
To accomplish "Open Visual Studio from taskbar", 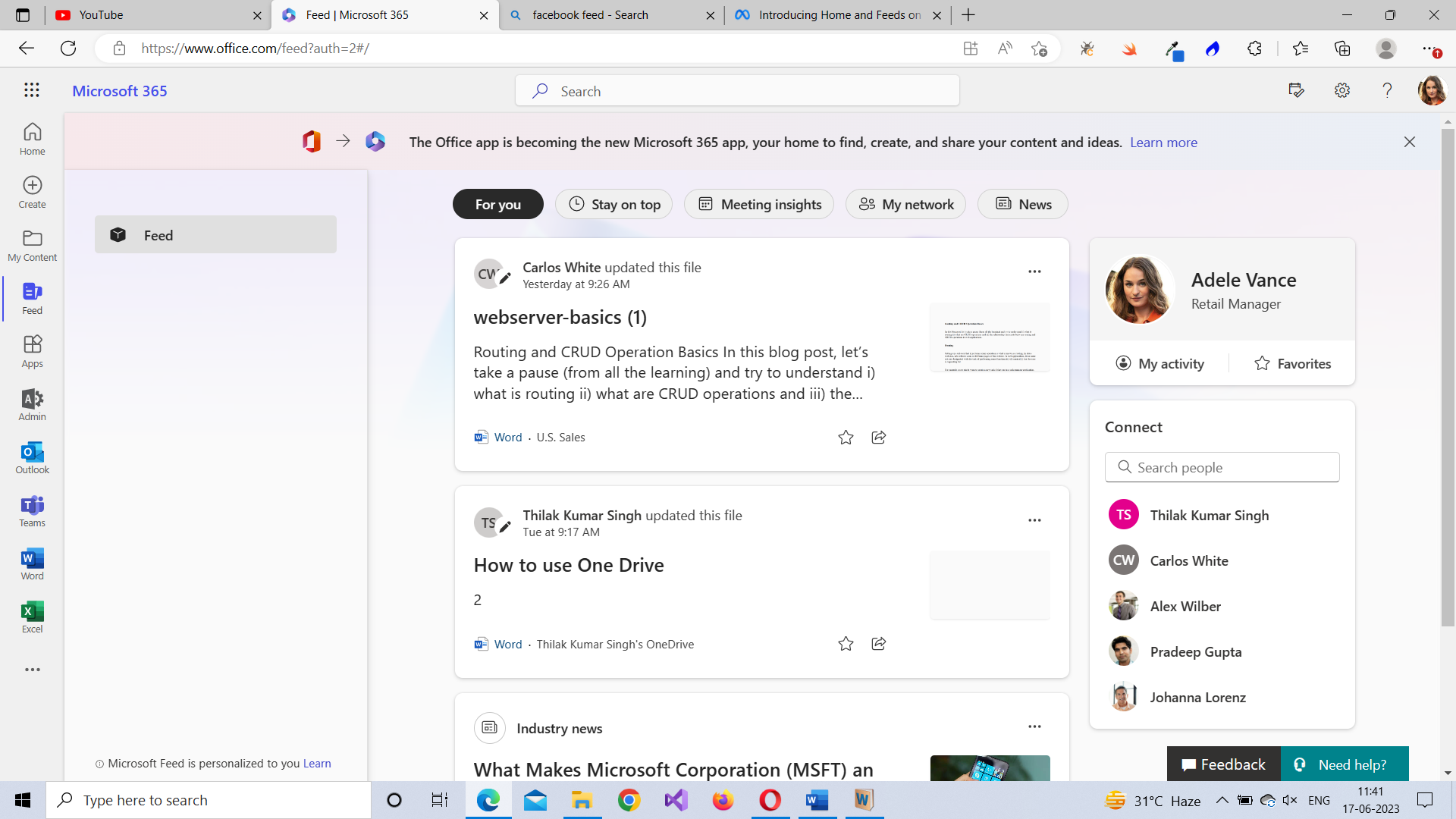I will 676,800.
